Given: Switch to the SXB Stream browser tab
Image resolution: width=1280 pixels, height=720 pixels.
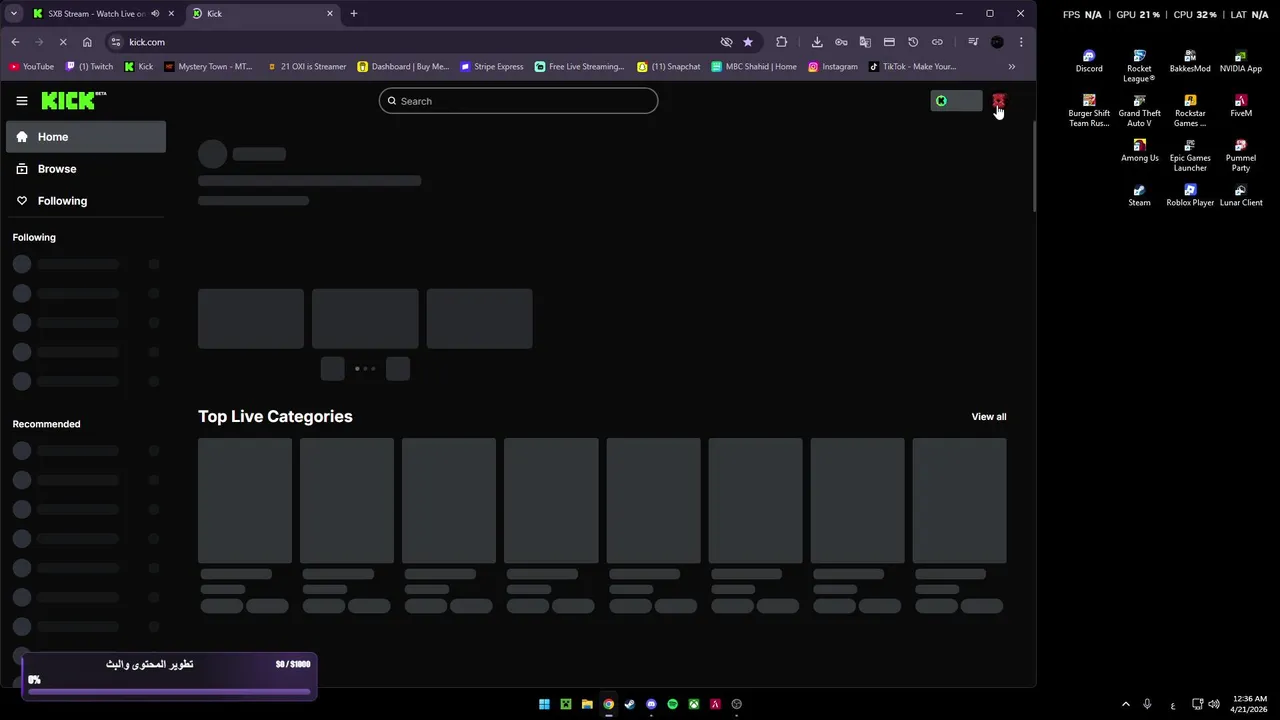Looking at the screenshot, I should (96, 14).
